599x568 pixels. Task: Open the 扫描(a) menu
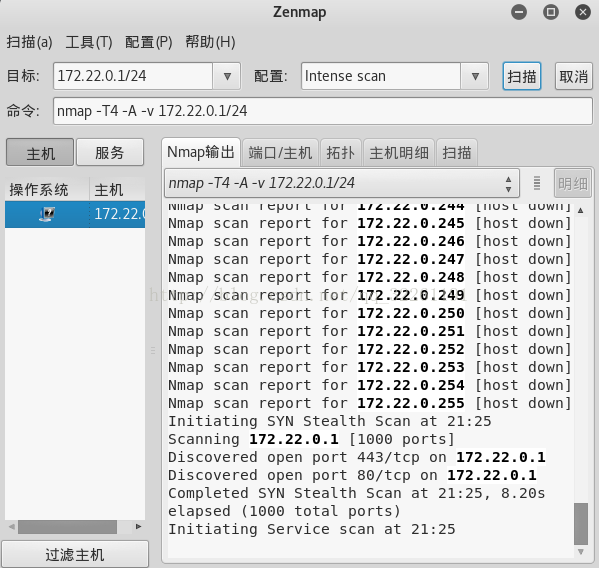29,42
